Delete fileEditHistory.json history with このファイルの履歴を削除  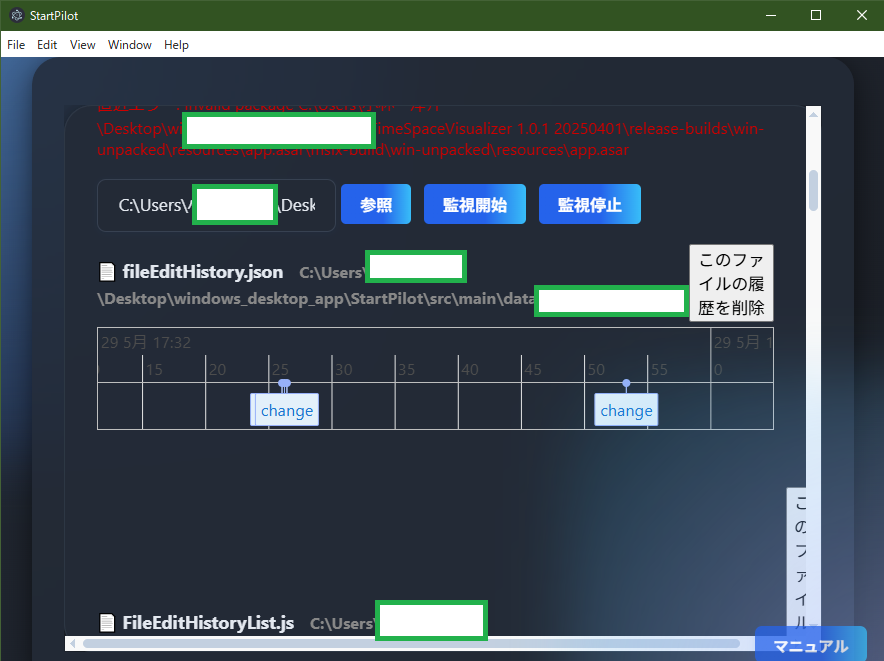(x=731, y=283)
